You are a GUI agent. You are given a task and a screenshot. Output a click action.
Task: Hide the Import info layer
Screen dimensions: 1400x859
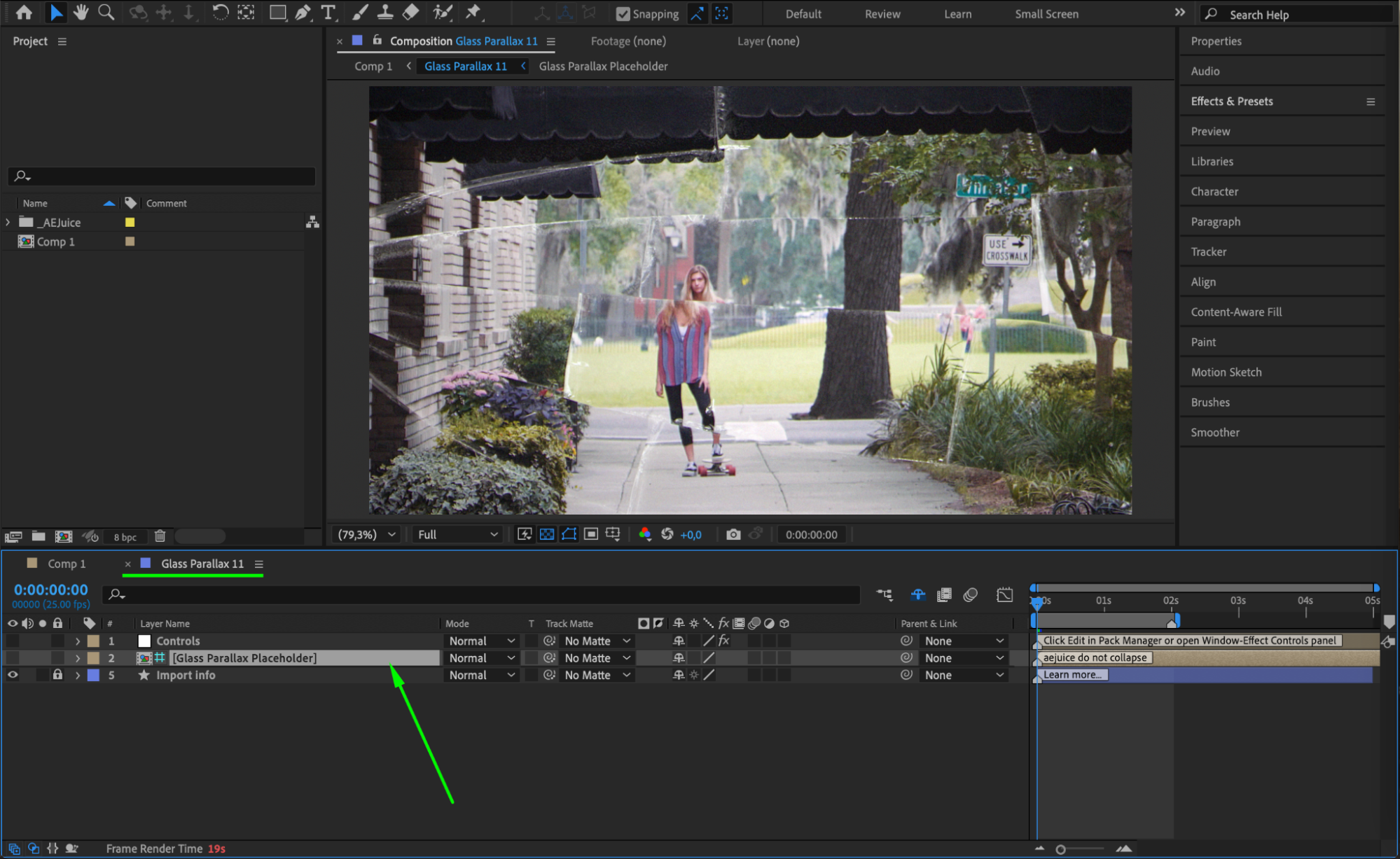pos(13,675)
